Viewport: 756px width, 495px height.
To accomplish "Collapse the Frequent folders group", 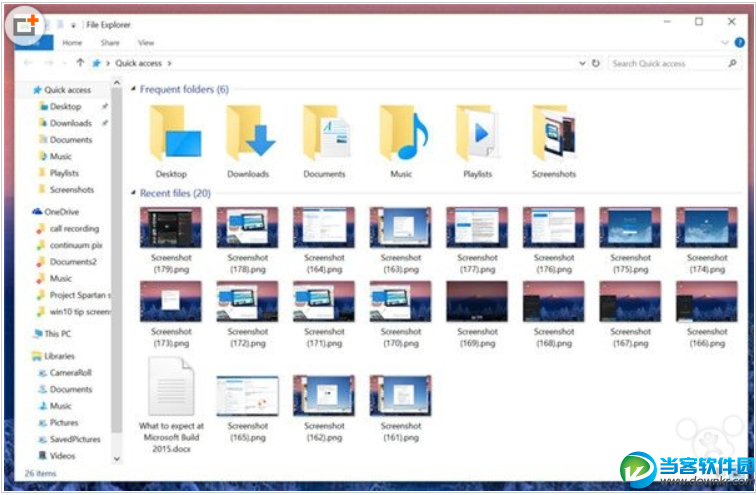I will [x=133, y=89].
